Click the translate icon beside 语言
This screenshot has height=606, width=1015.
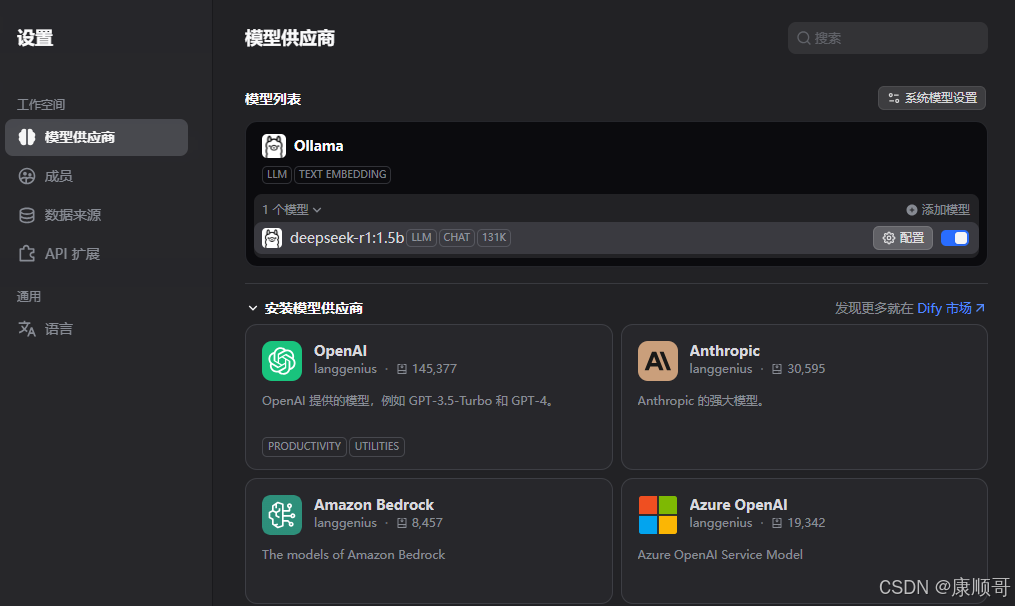coord(27,329)
